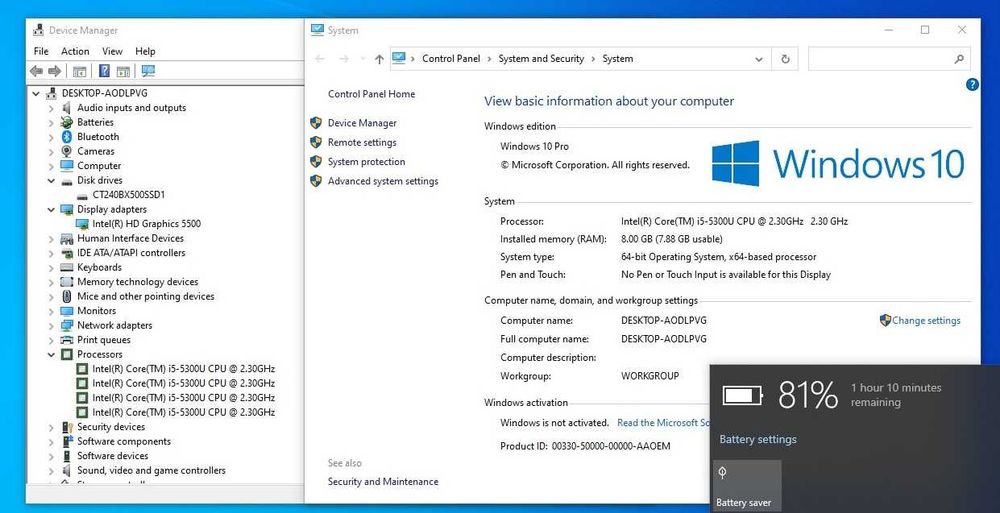Open the System address bar history dropdown
Viewport: 1000px width, 513px height.
[759, 59]
